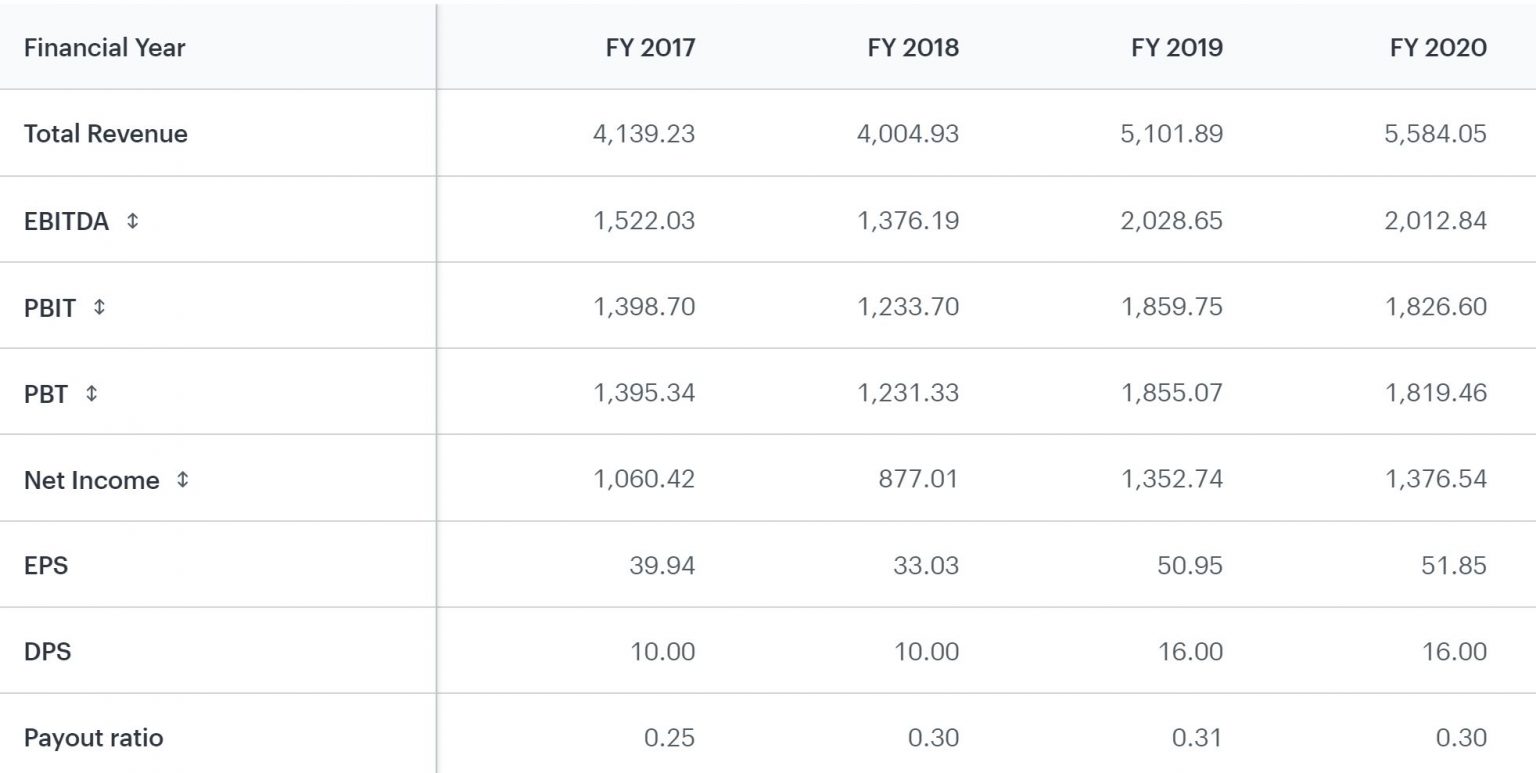Select the DPS row label
This screenshot has width=1536, height=773.
tap(47, 652)
